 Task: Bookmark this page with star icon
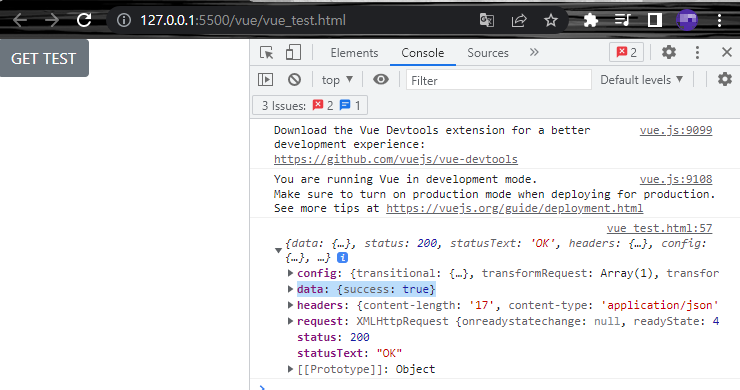click(x=551, y=20)
